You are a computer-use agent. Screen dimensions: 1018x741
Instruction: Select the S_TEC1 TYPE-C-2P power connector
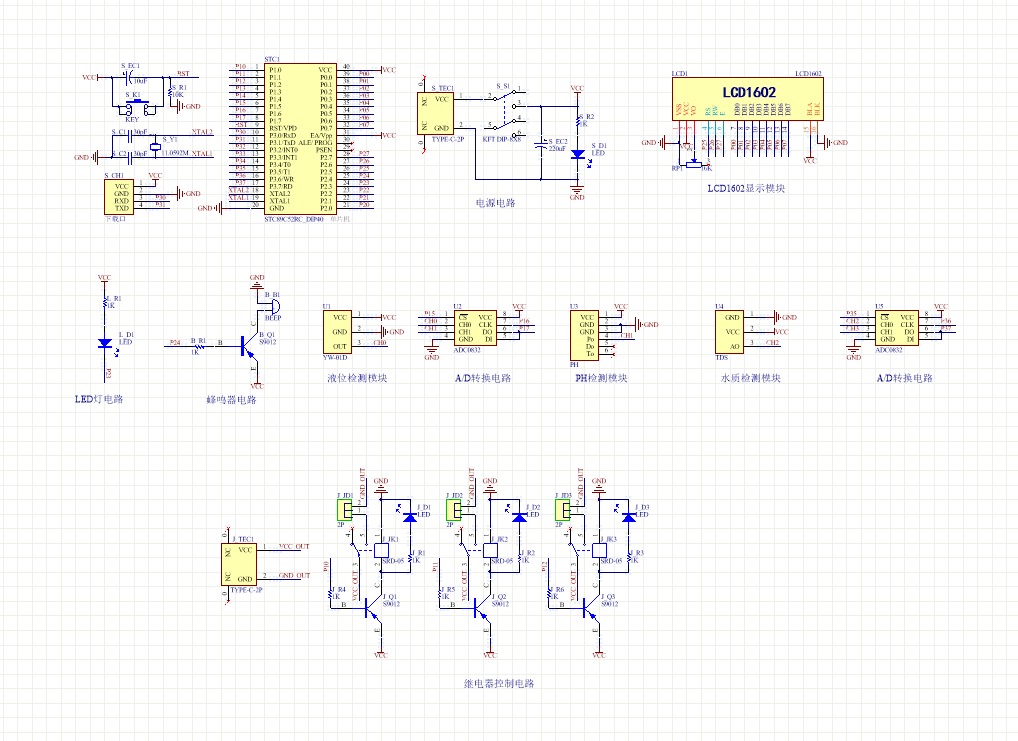coord(436,112)
